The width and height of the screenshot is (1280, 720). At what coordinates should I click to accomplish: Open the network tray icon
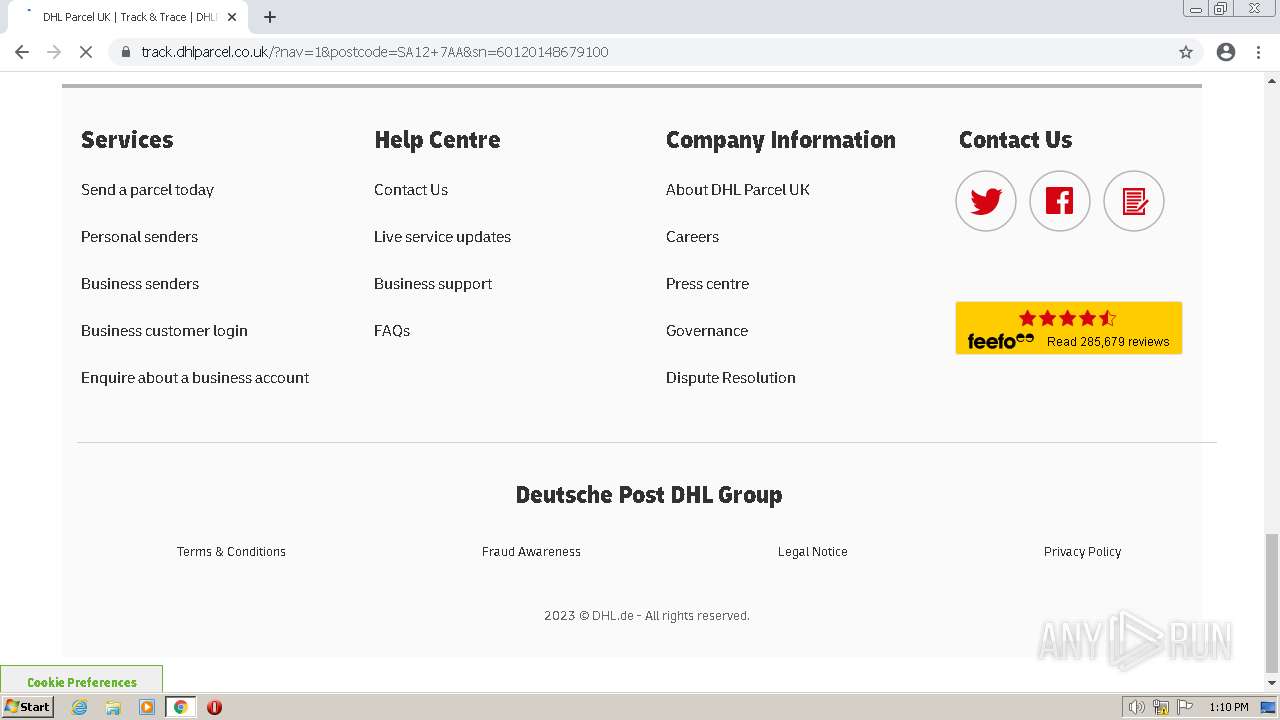click(1161, 707)
